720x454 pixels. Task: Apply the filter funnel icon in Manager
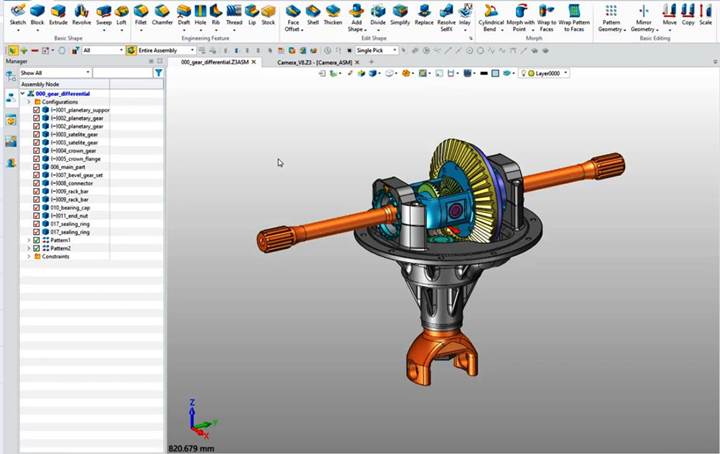pyautogui.click(x=158, y=73)
